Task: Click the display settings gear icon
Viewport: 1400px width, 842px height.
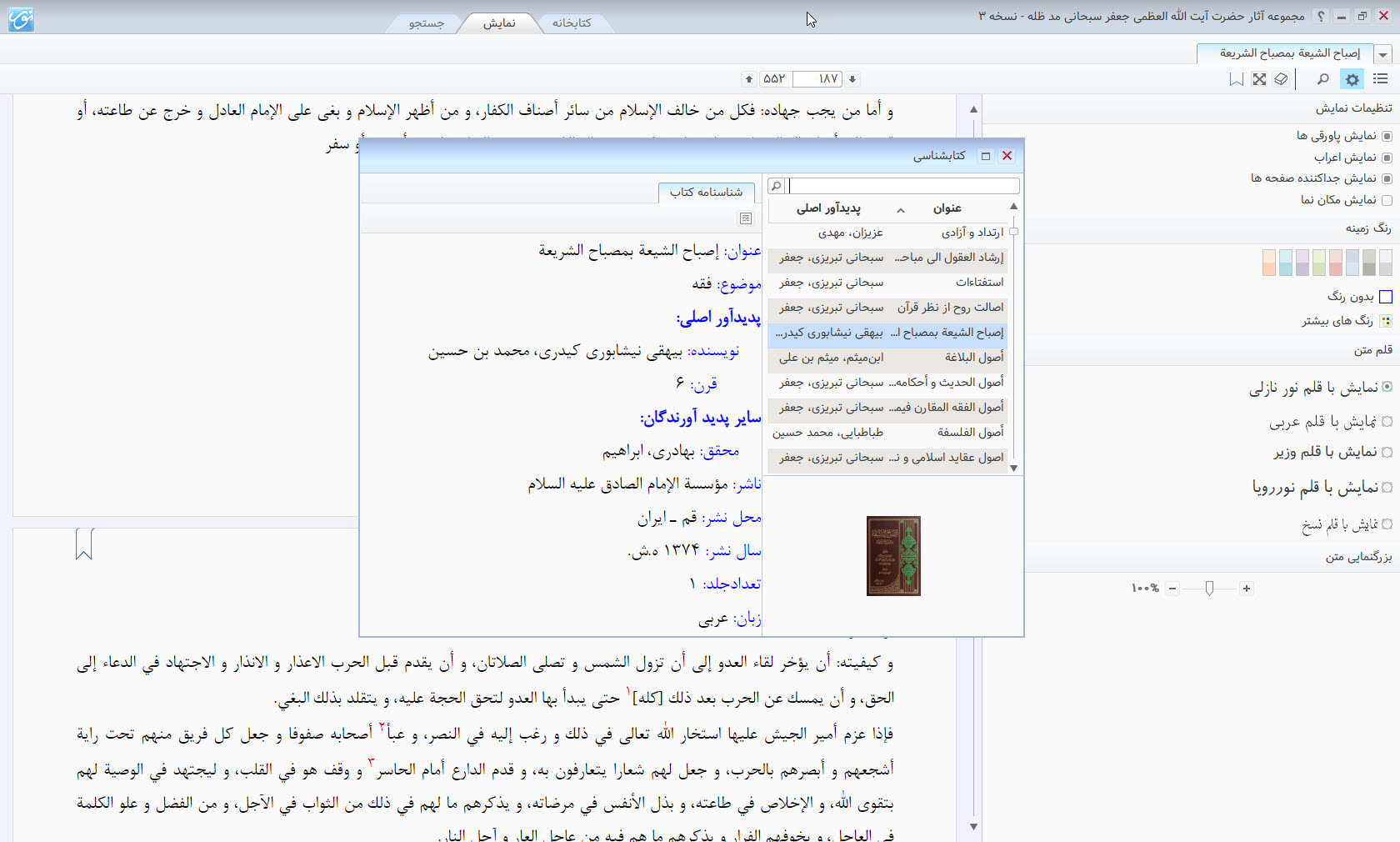Action: (1352, 79)
